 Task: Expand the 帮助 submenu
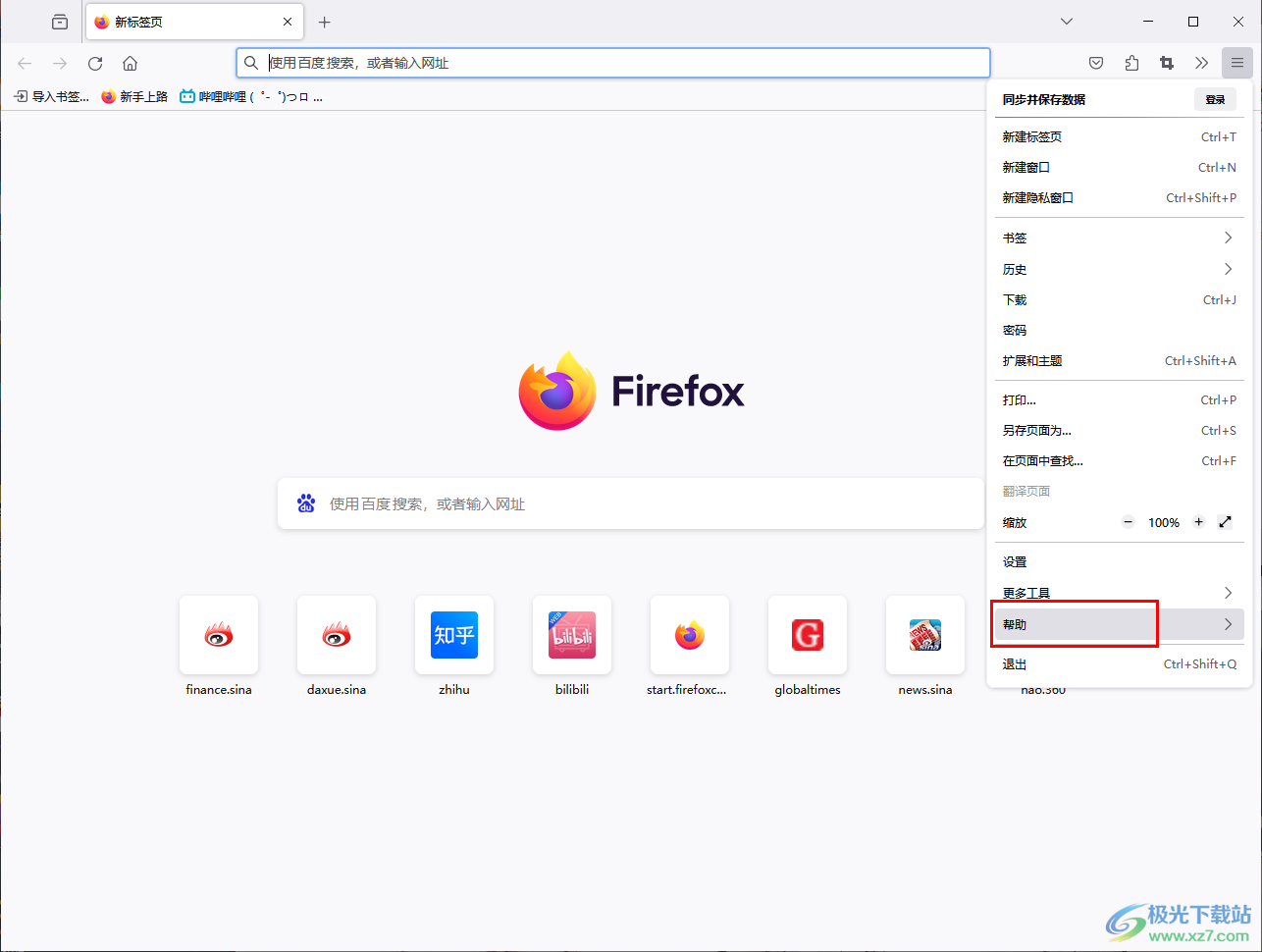1119,624
